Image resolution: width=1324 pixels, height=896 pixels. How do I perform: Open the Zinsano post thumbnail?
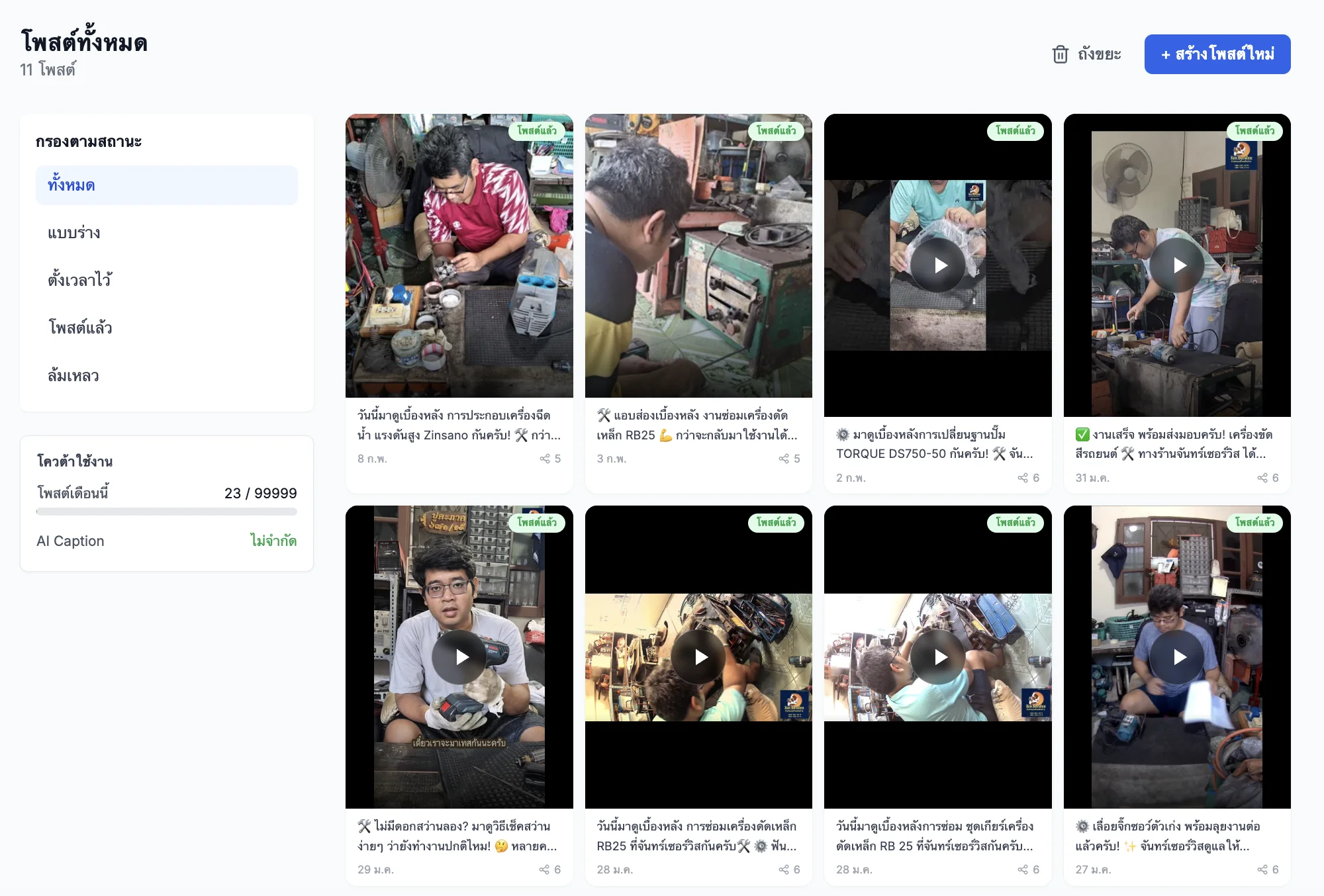pos(459,255)
